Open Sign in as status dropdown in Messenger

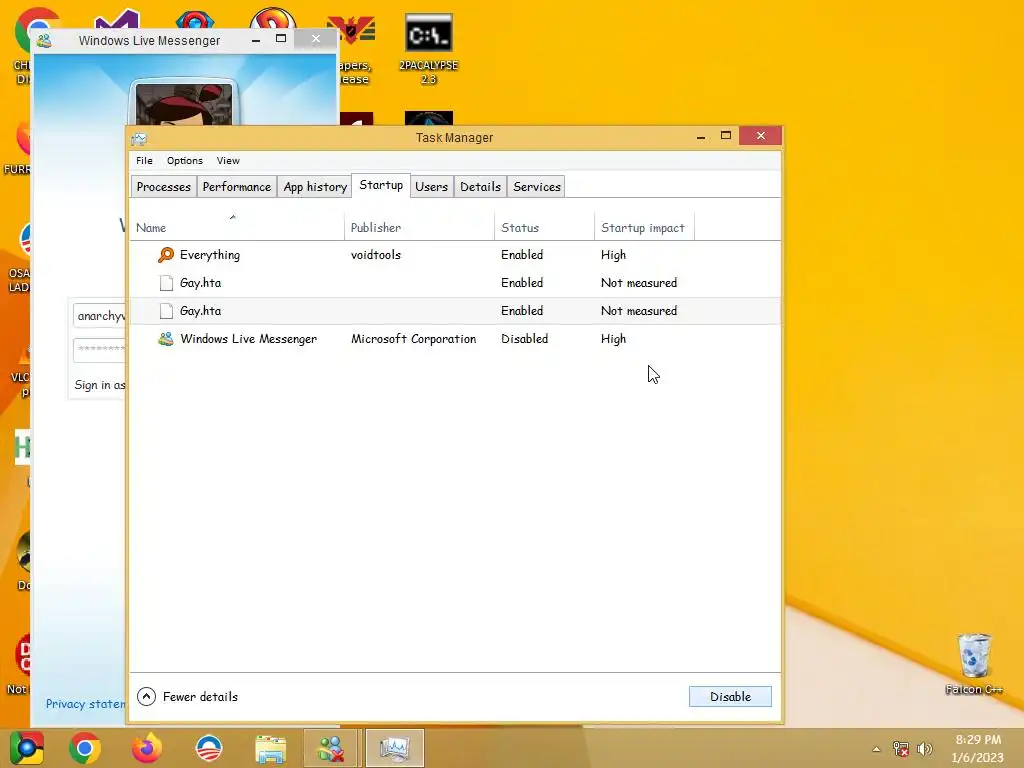tap(99, 385)
